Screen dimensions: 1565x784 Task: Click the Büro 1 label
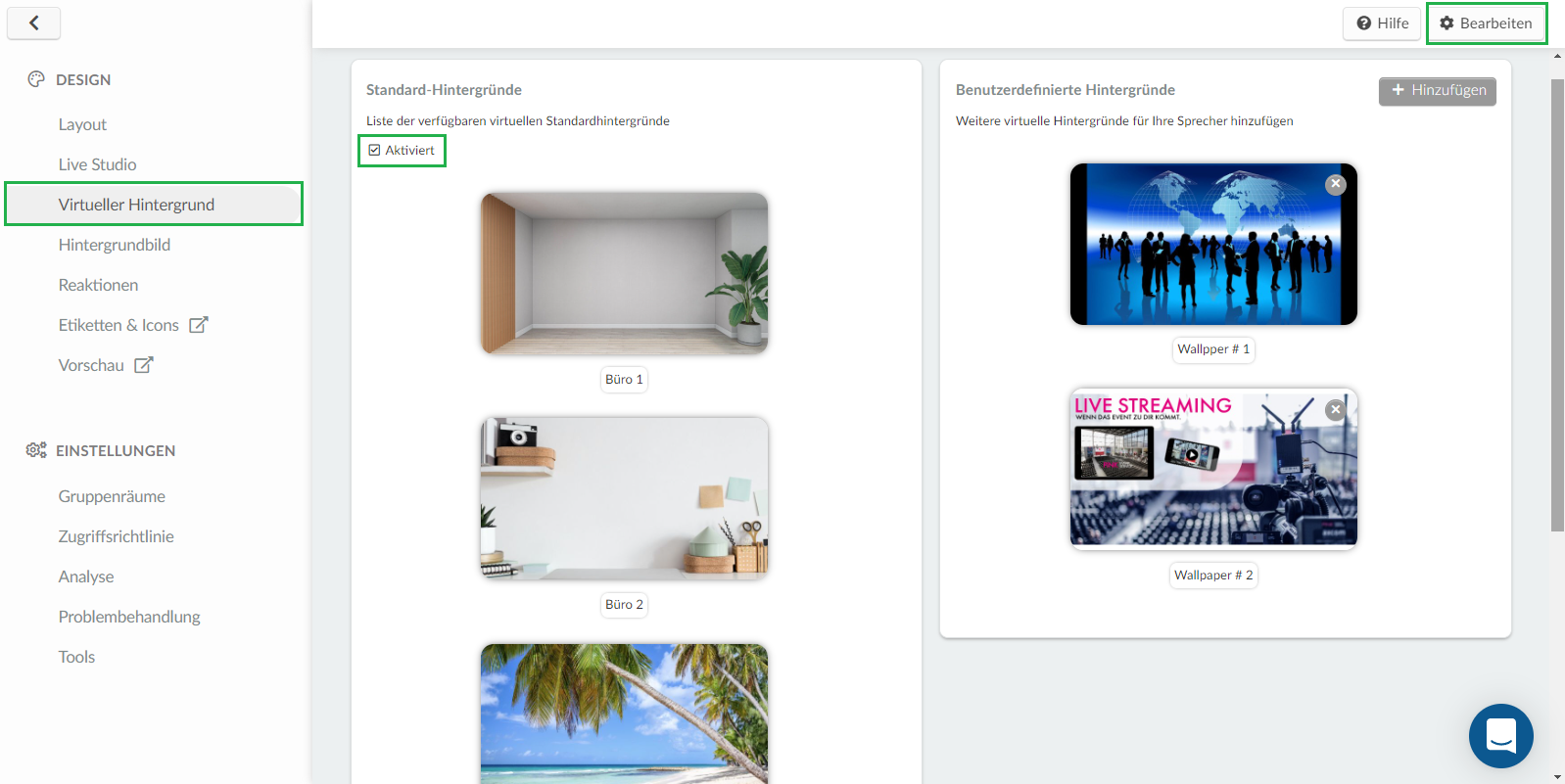coord(625,379)
